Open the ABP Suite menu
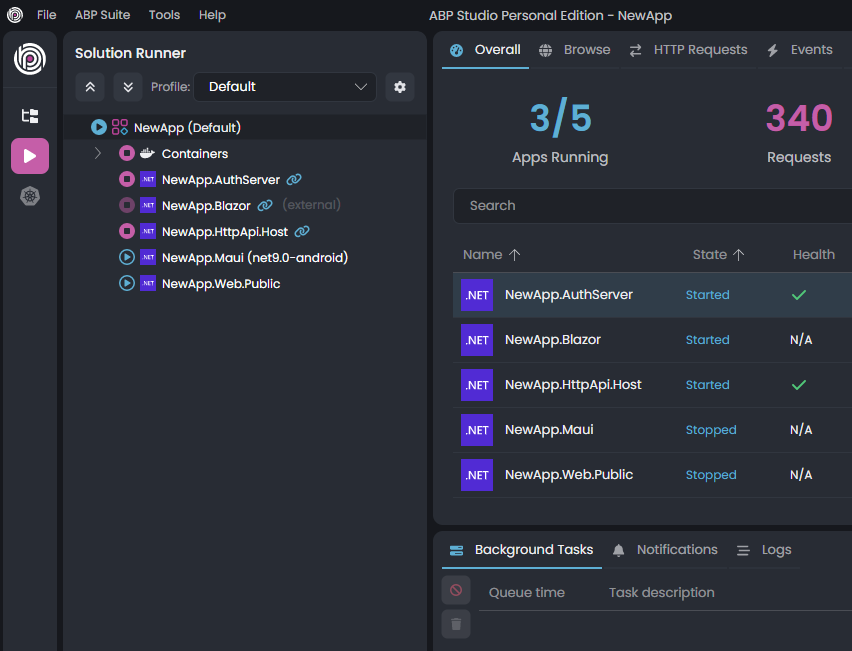Viewport: 852px width, 651px height. click(x=102, y=15)
